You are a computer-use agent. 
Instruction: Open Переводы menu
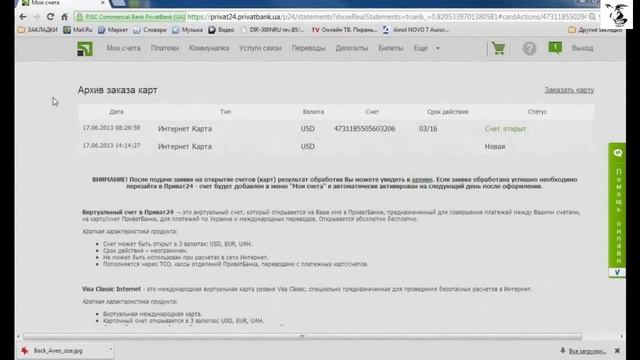[x=309, y=48]
